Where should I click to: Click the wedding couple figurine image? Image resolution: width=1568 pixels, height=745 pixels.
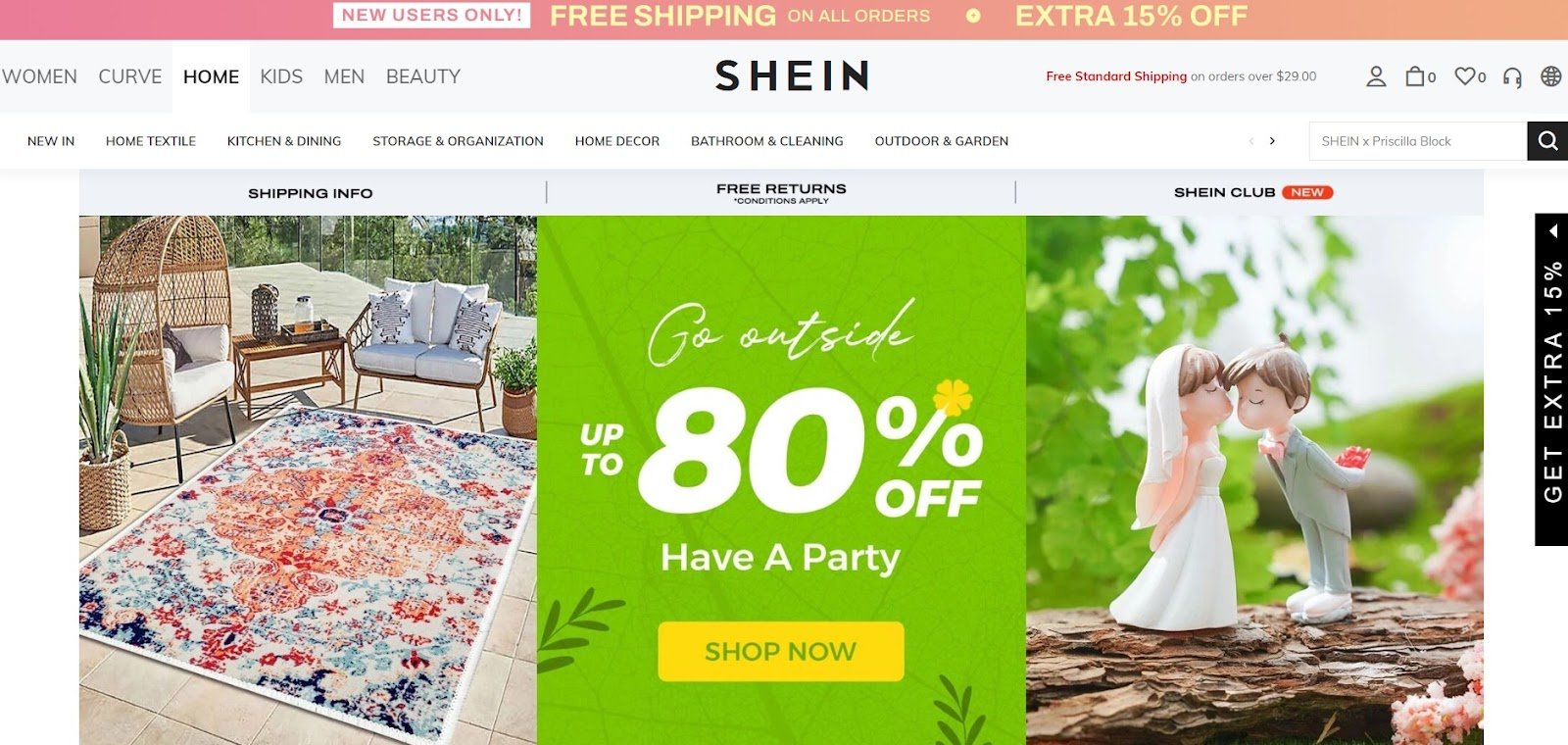pyautogui.click(x=1254, y=480)
